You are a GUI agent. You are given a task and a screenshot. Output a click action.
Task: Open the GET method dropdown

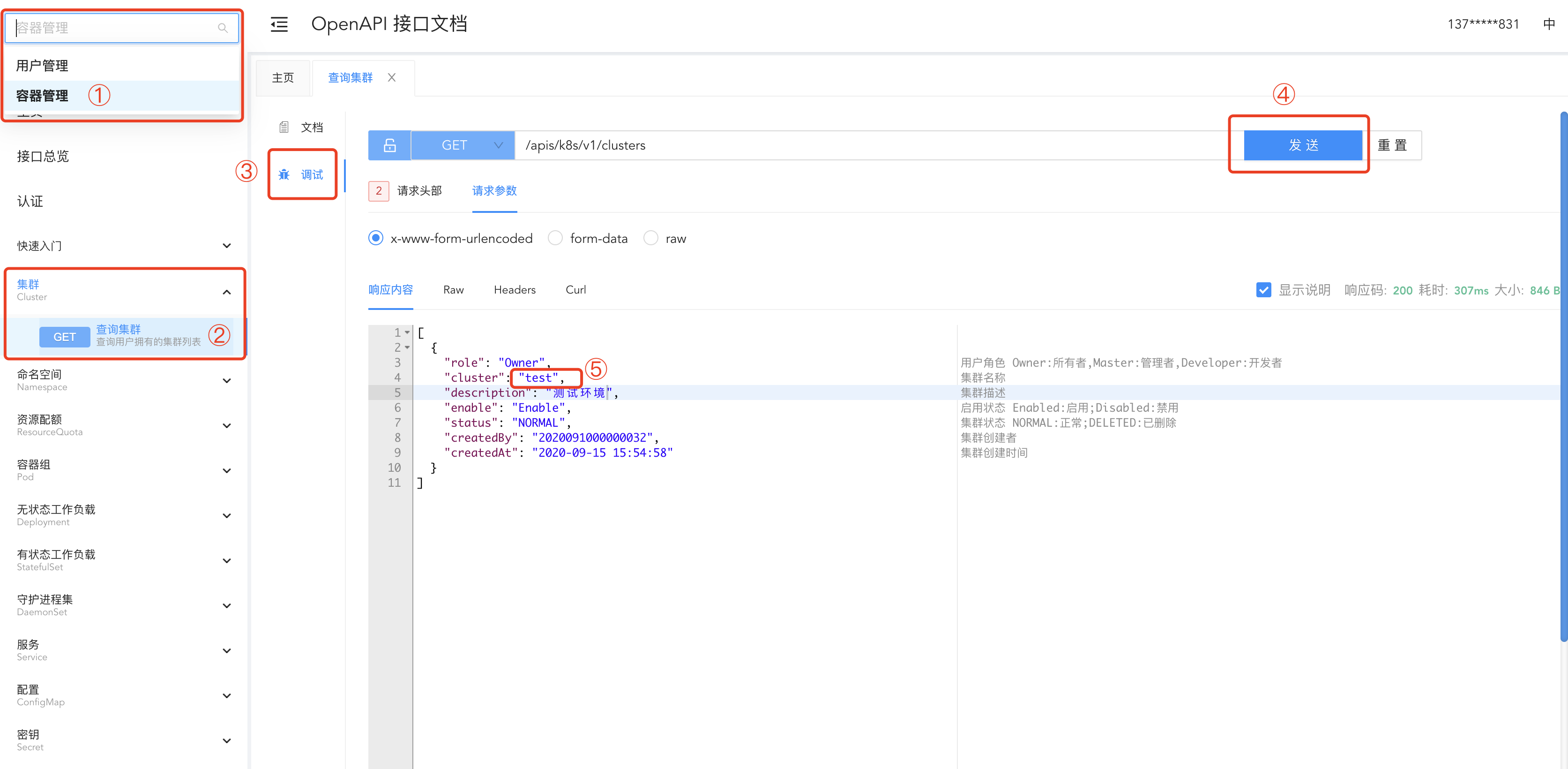tap(463, 145)
